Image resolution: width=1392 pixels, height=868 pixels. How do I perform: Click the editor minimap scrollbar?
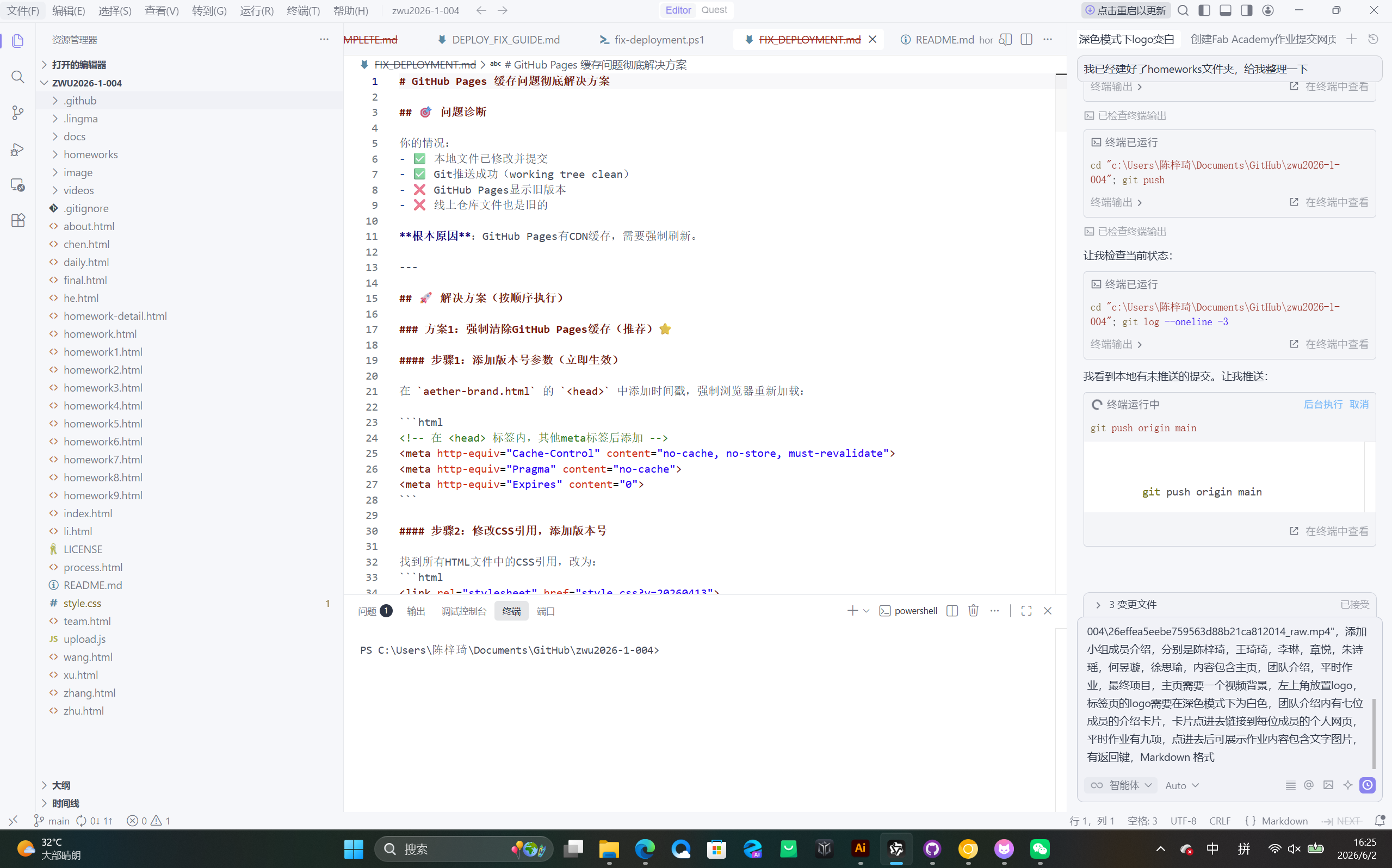[1061, 103]
